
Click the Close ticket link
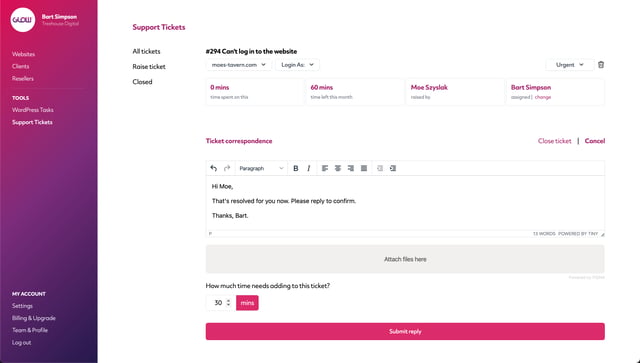(554, 141)
